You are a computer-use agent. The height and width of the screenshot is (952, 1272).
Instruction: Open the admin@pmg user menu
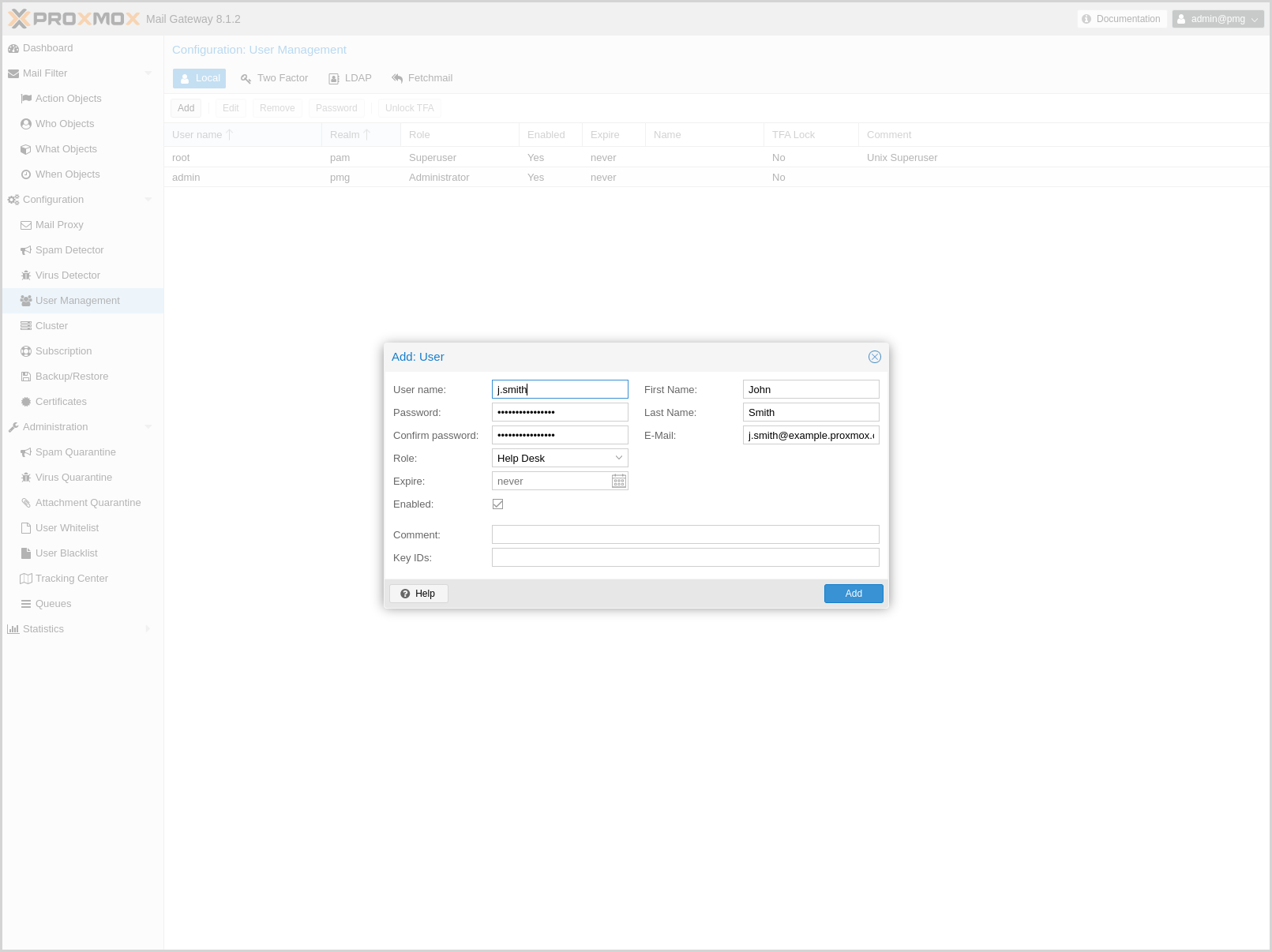point(1218,19)
